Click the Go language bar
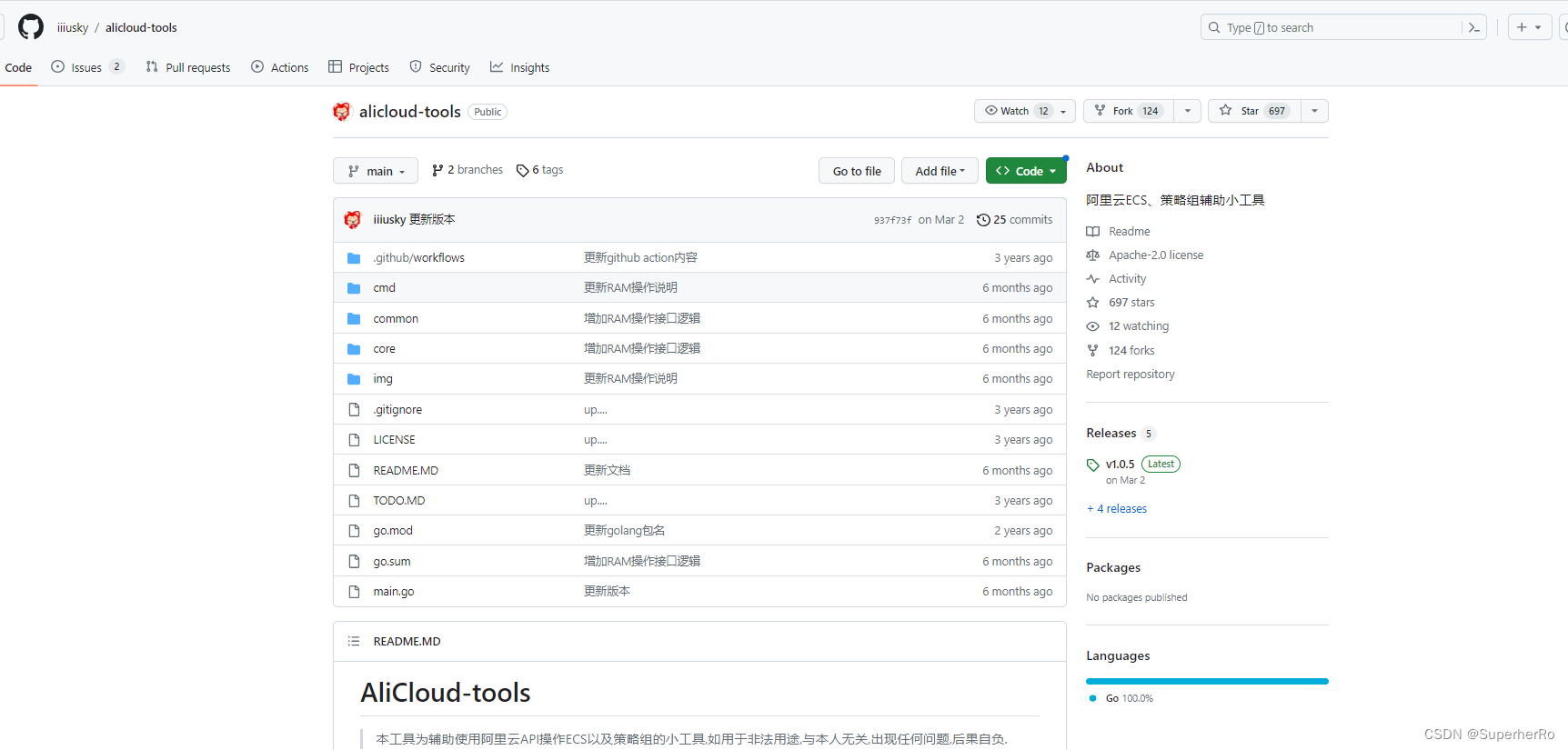1568x750 pixels. 1207,681
